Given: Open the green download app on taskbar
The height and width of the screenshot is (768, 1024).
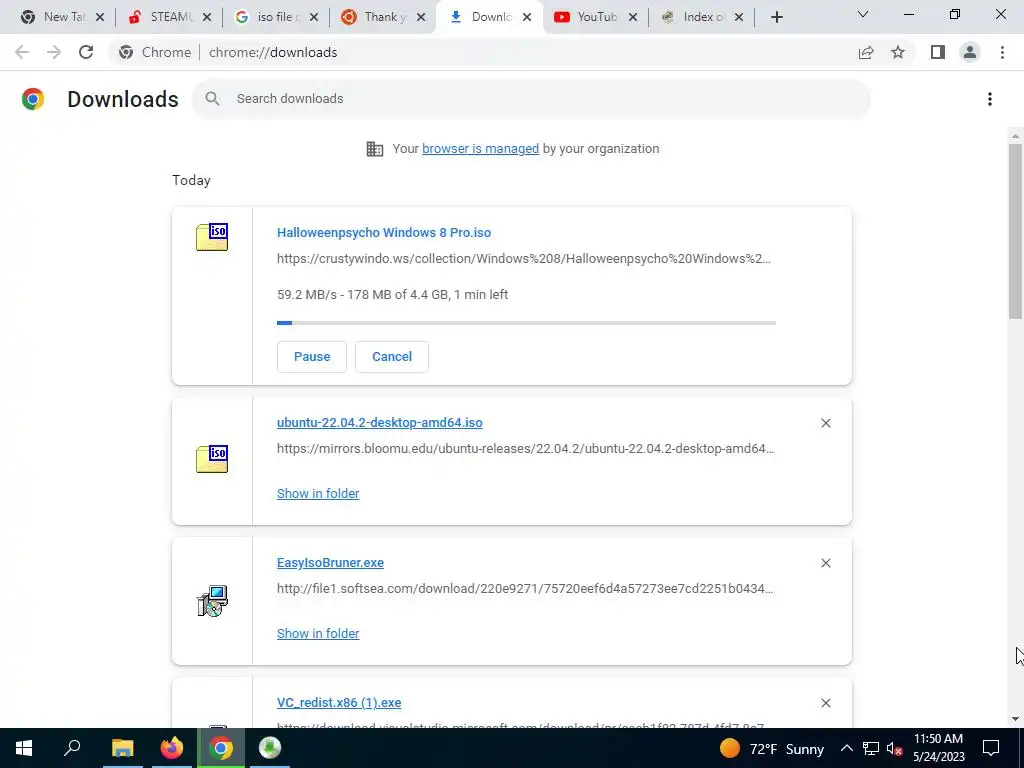Looking at the screenshot, I should tap(270, 748).
